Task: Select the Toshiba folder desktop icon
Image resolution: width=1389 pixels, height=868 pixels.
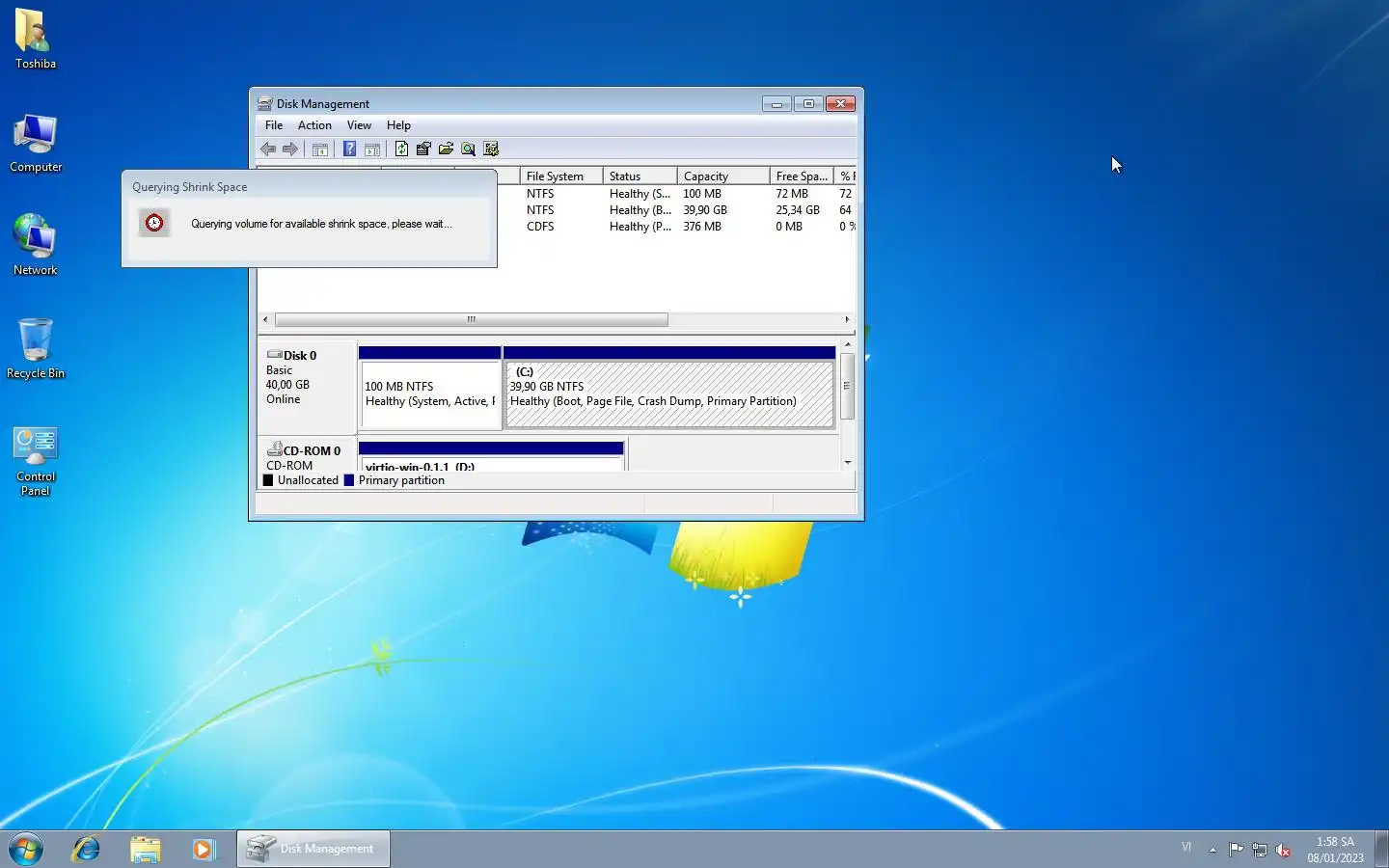Action: 35,39
